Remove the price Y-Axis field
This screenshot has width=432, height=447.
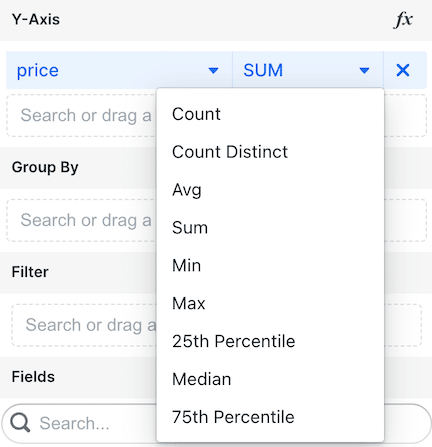(x=403, y=70)
